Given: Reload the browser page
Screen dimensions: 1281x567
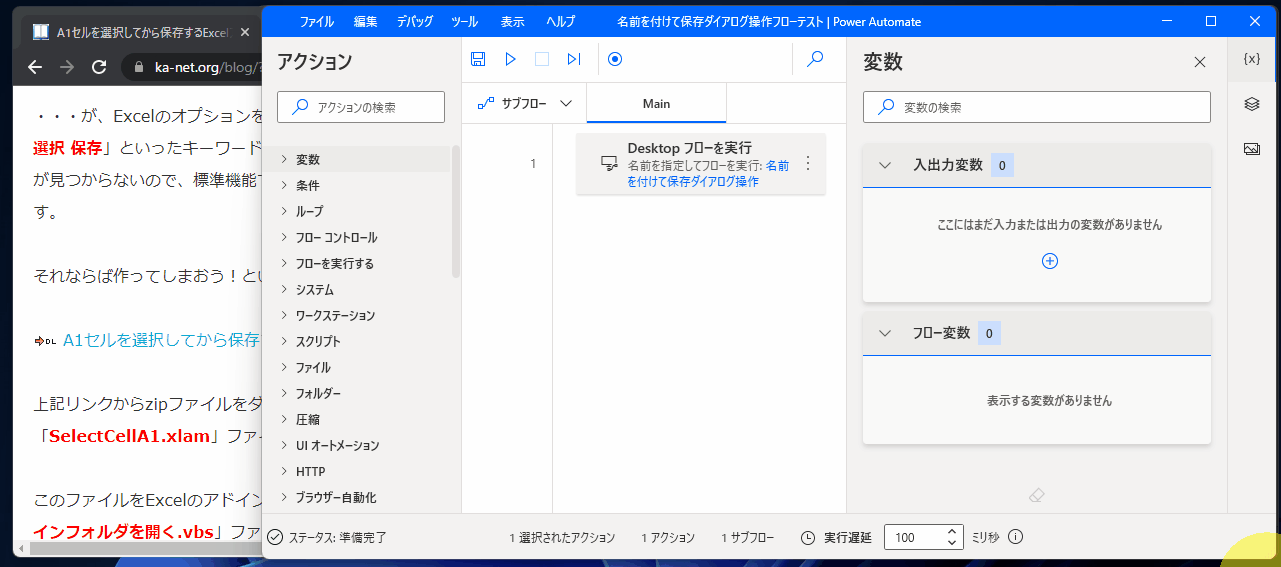Looking at the screenshot, I should pyautogui.click(x=99, y=67).
